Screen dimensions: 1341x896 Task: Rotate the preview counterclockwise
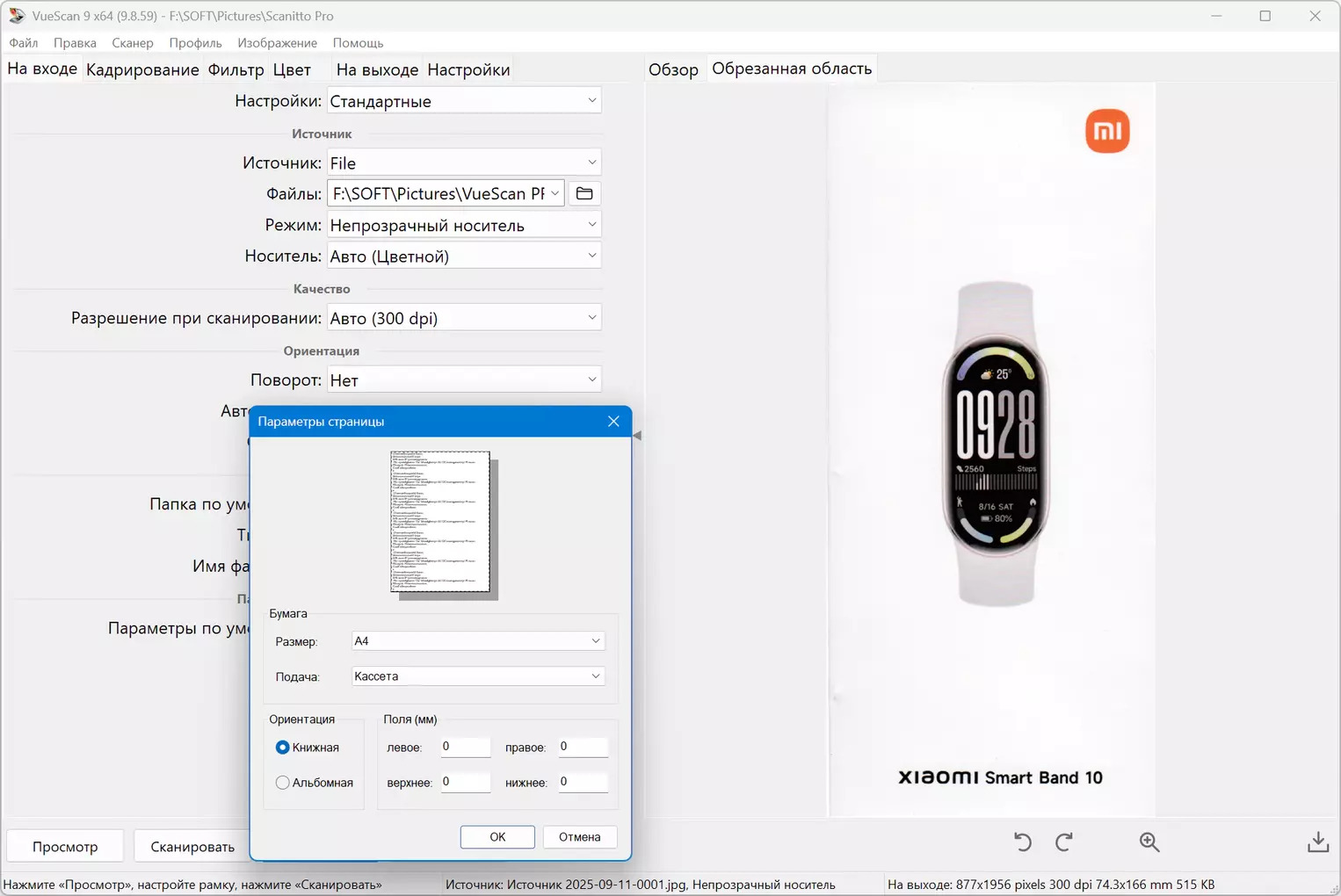(1022, 842)
